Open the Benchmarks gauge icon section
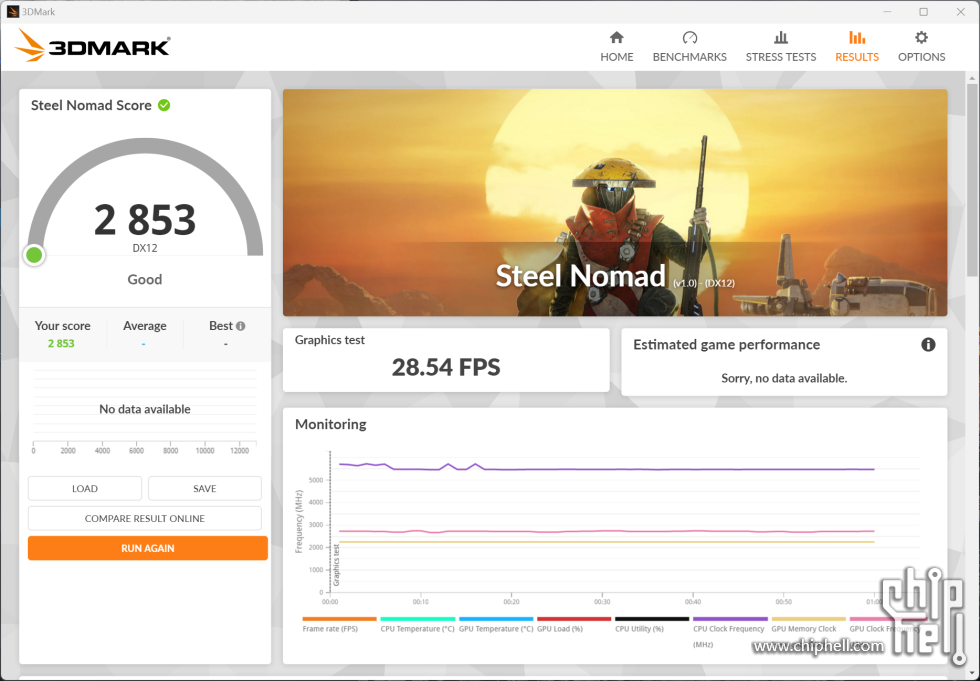The image size is (980, 681). (689, 47)
